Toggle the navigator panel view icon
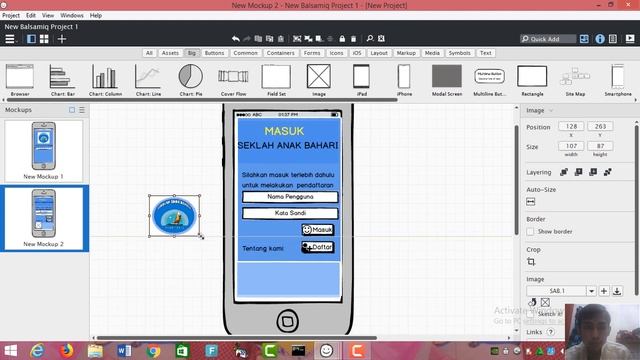 (31, 39)
